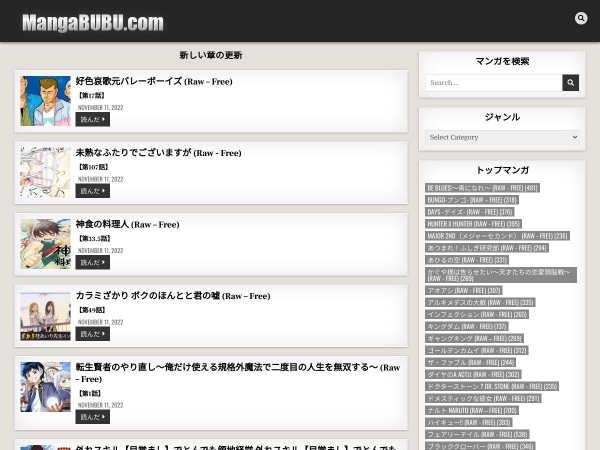Open 未熟なふたりでございますが title link
The image size is (600, 450).
[158, 153]
